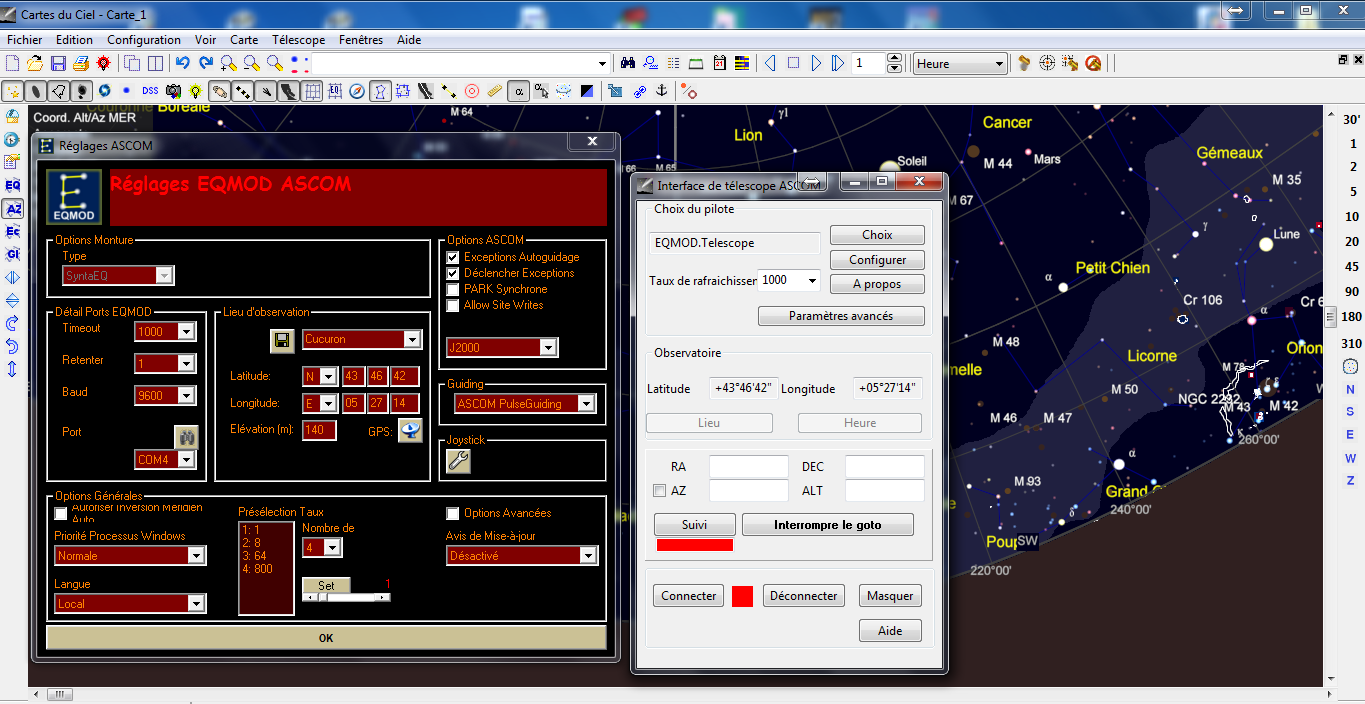Click the zoom out magnifier icon
Image resolution: width=1365 pixels, height=704 pixels.
(x=251, y=63)
